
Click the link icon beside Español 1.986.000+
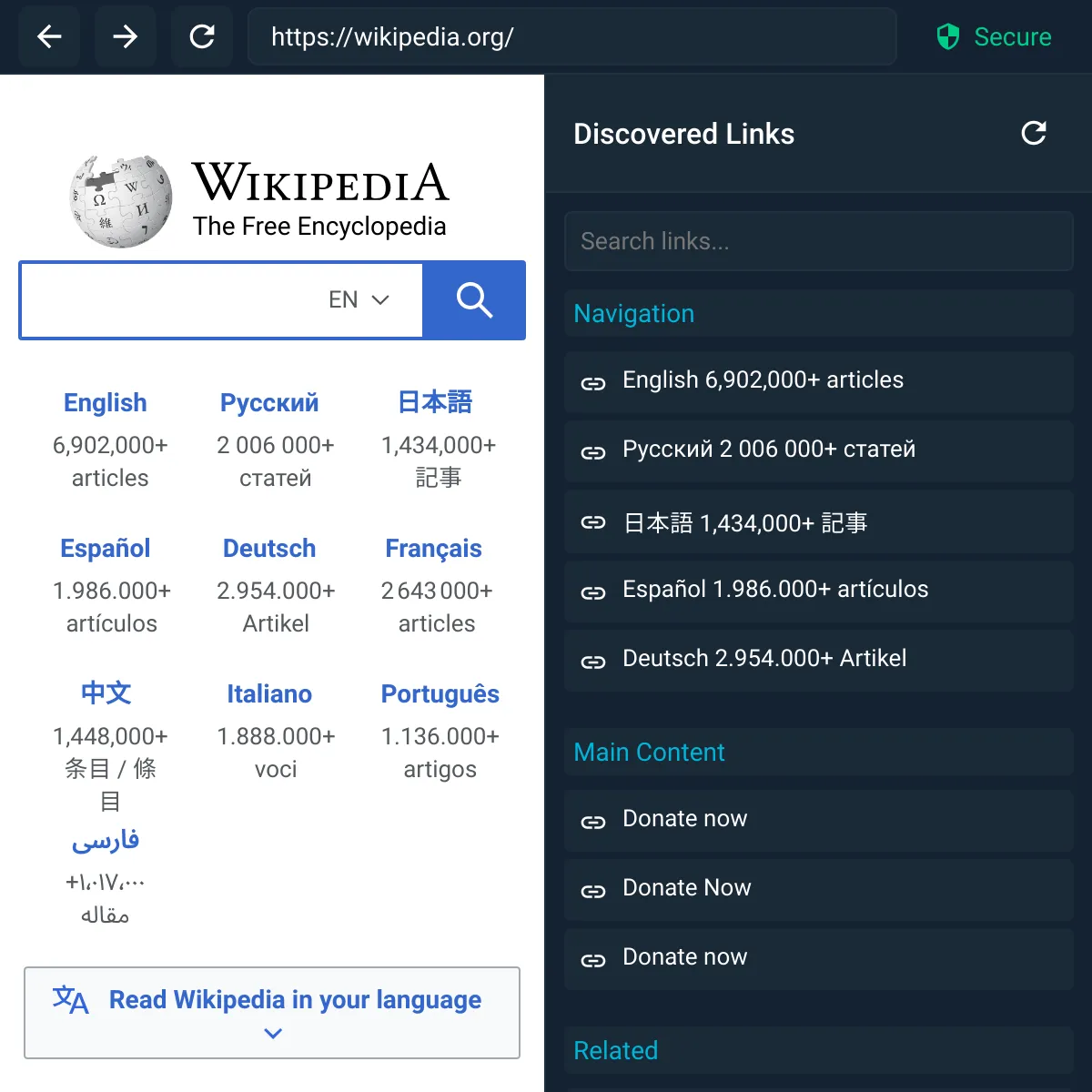click(x=593, y=592)
